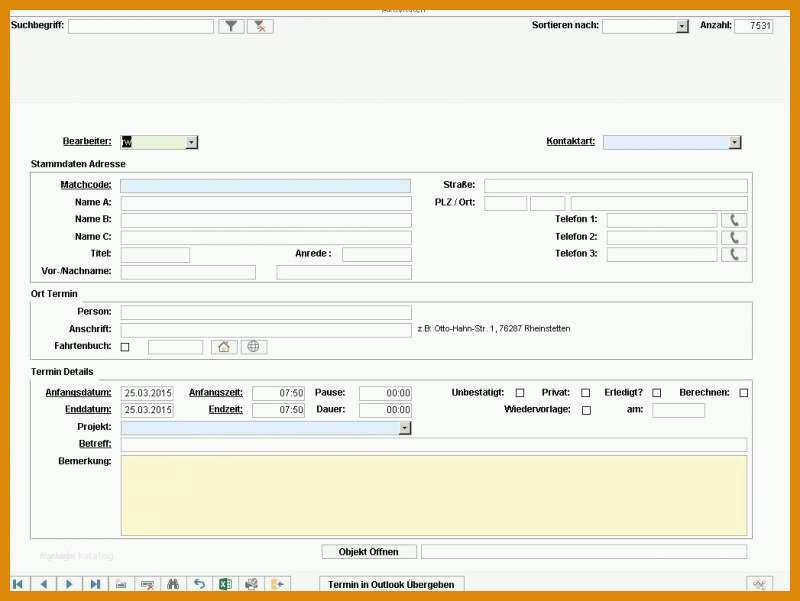Check the Unbestätigt checkbox

[x=520, y=393]
